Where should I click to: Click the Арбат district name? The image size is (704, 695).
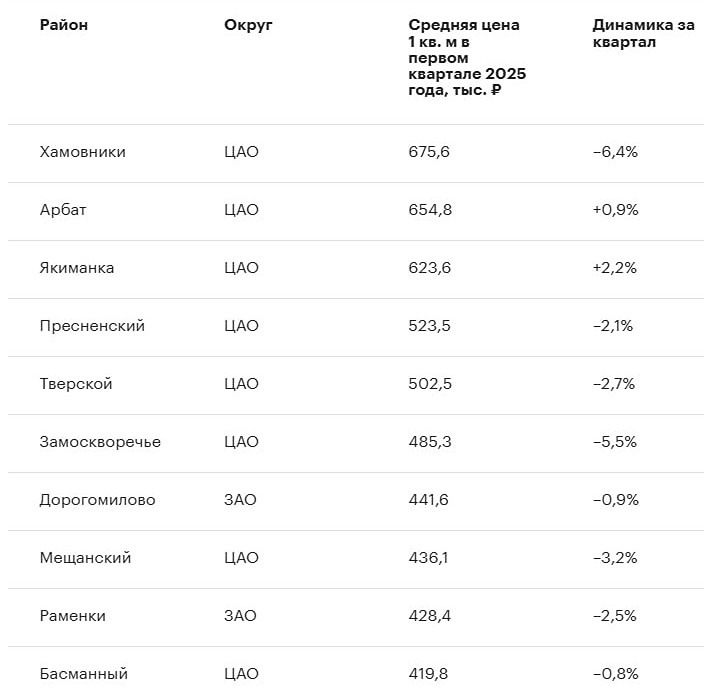[63, 210]
